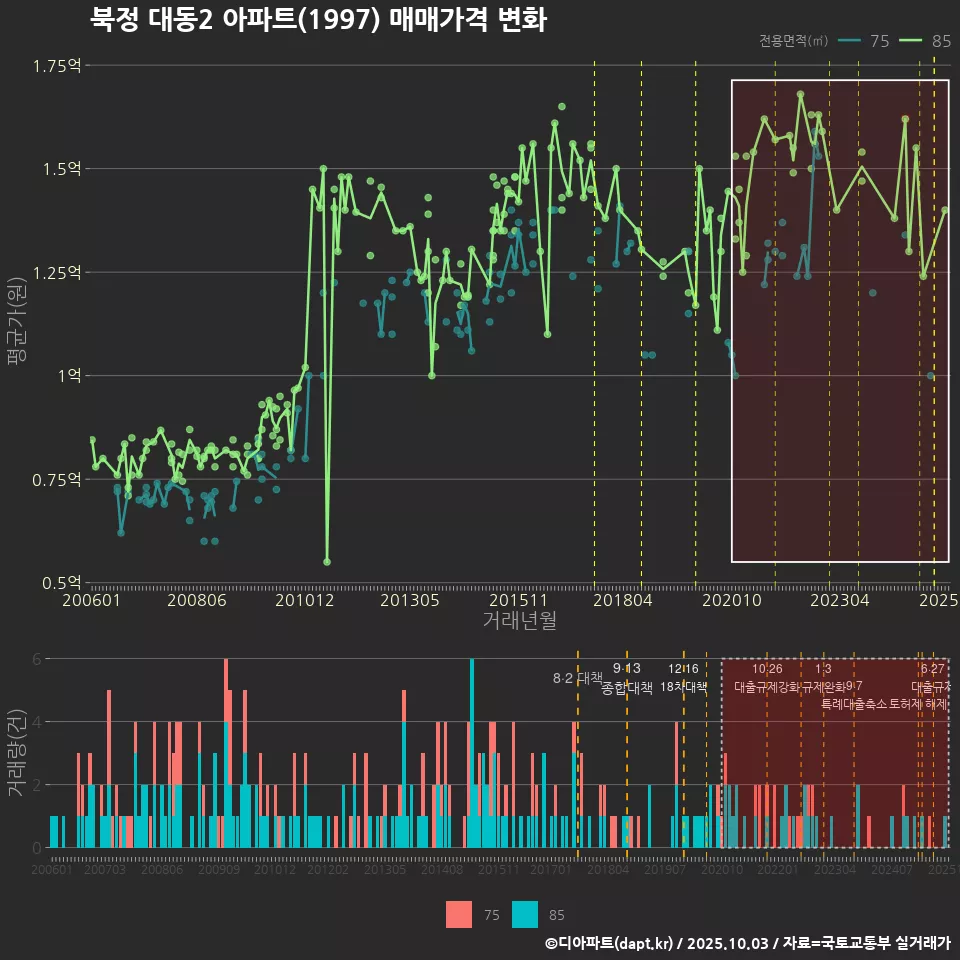Click the 8·2 대책 policy marker
This screenshot has width=960, height=960.
click(x=576, y=678)
